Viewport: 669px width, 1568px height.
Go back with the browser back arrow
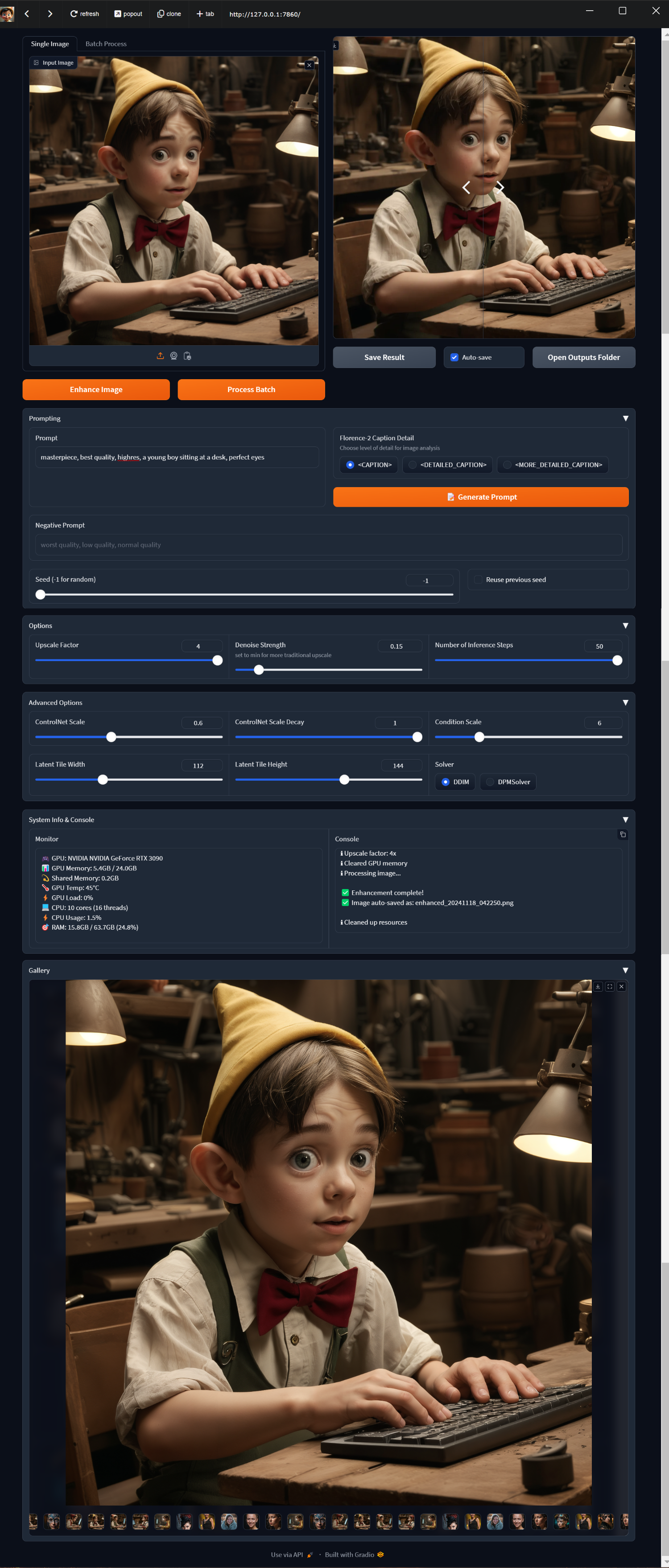27,13
